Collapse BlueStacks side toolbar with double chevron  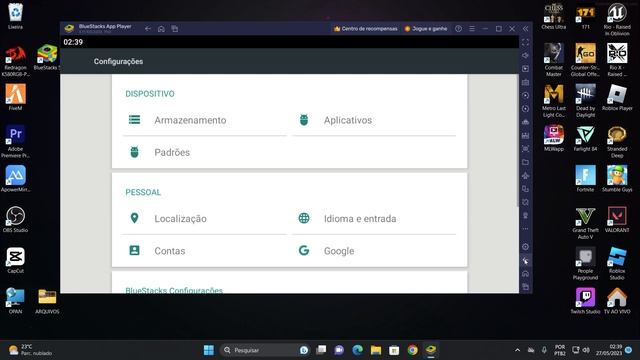click(526, 29)
